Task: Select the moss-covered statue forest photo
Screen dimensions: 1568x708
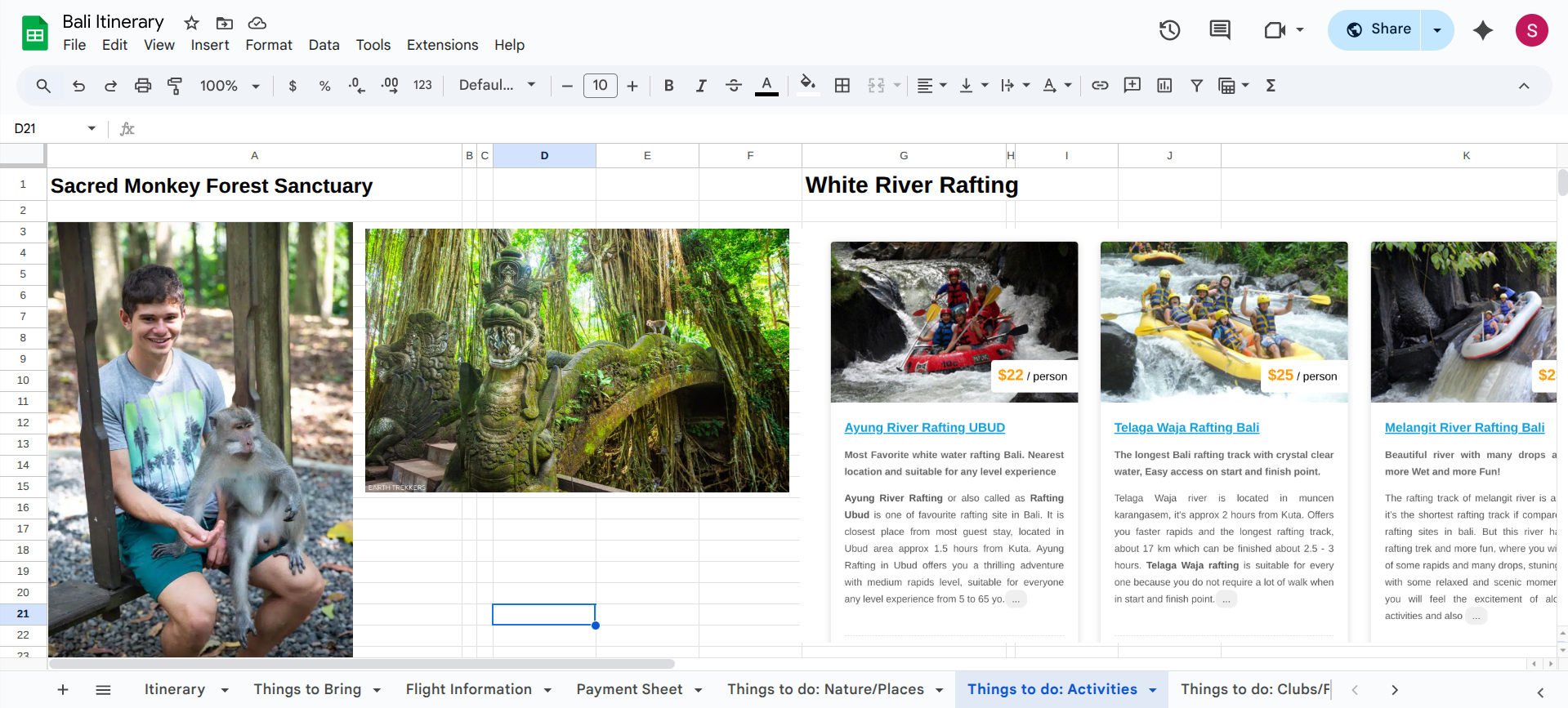Action: coord(577,360)
